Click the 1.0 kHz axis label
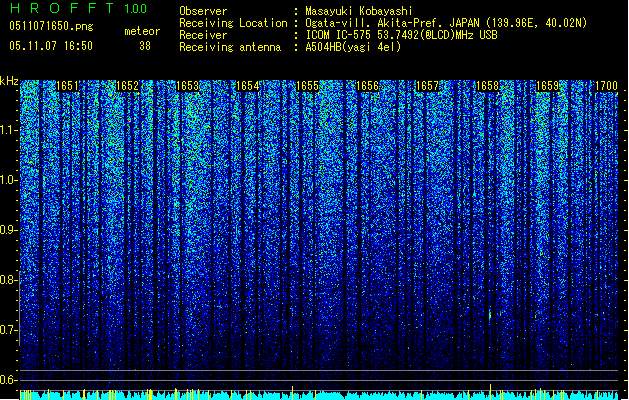The height and width of the screenshot is (400, 629). click(x=8, y=180)
